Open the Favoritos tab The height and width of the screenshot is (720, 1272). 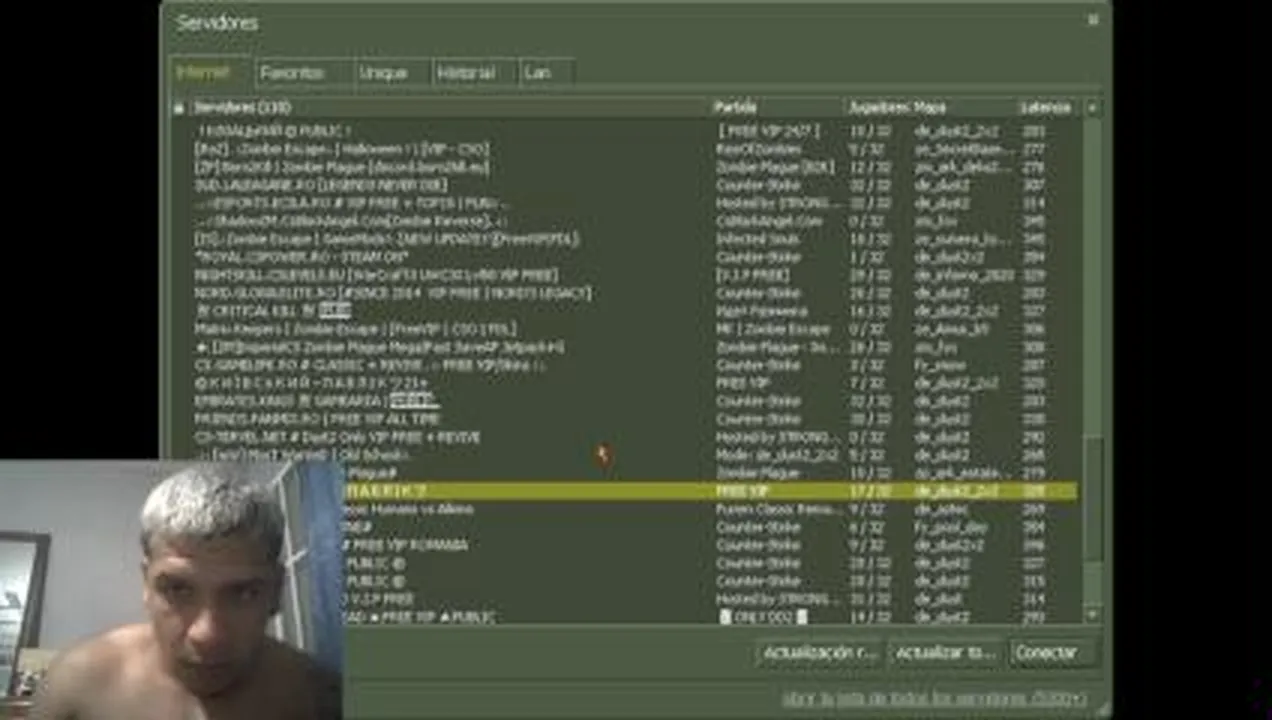[291, 73]
